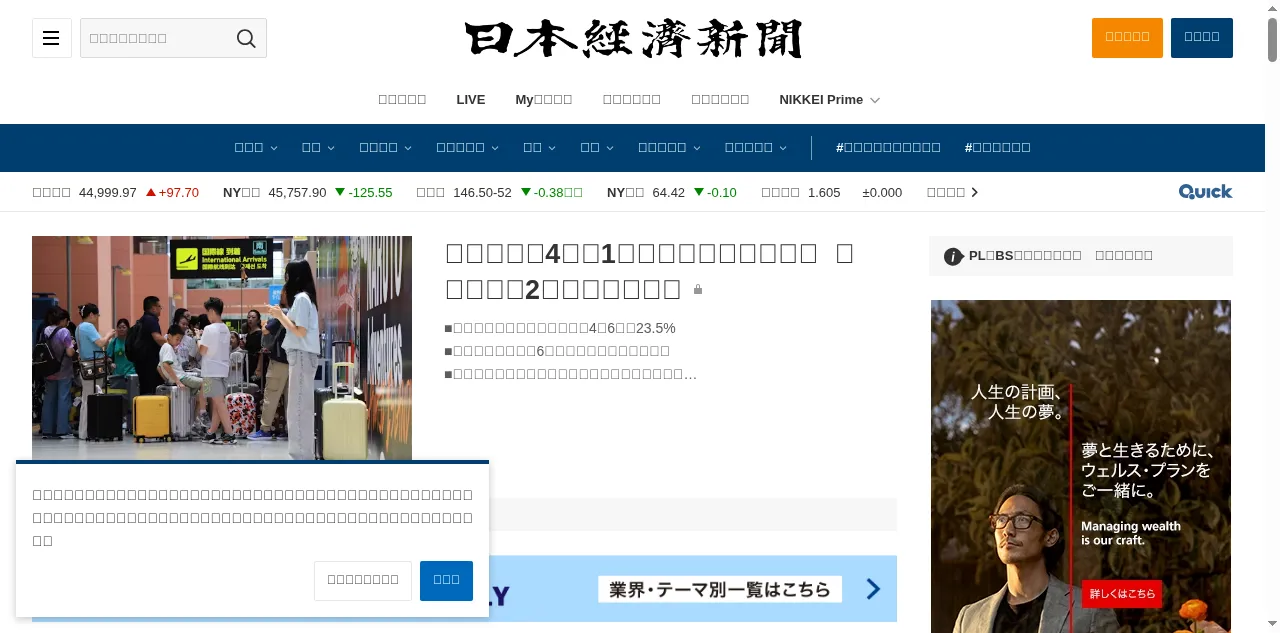Click the 1.605 yield value
Viewport: 1280px width, 633px height.
(x=824, y=193)
